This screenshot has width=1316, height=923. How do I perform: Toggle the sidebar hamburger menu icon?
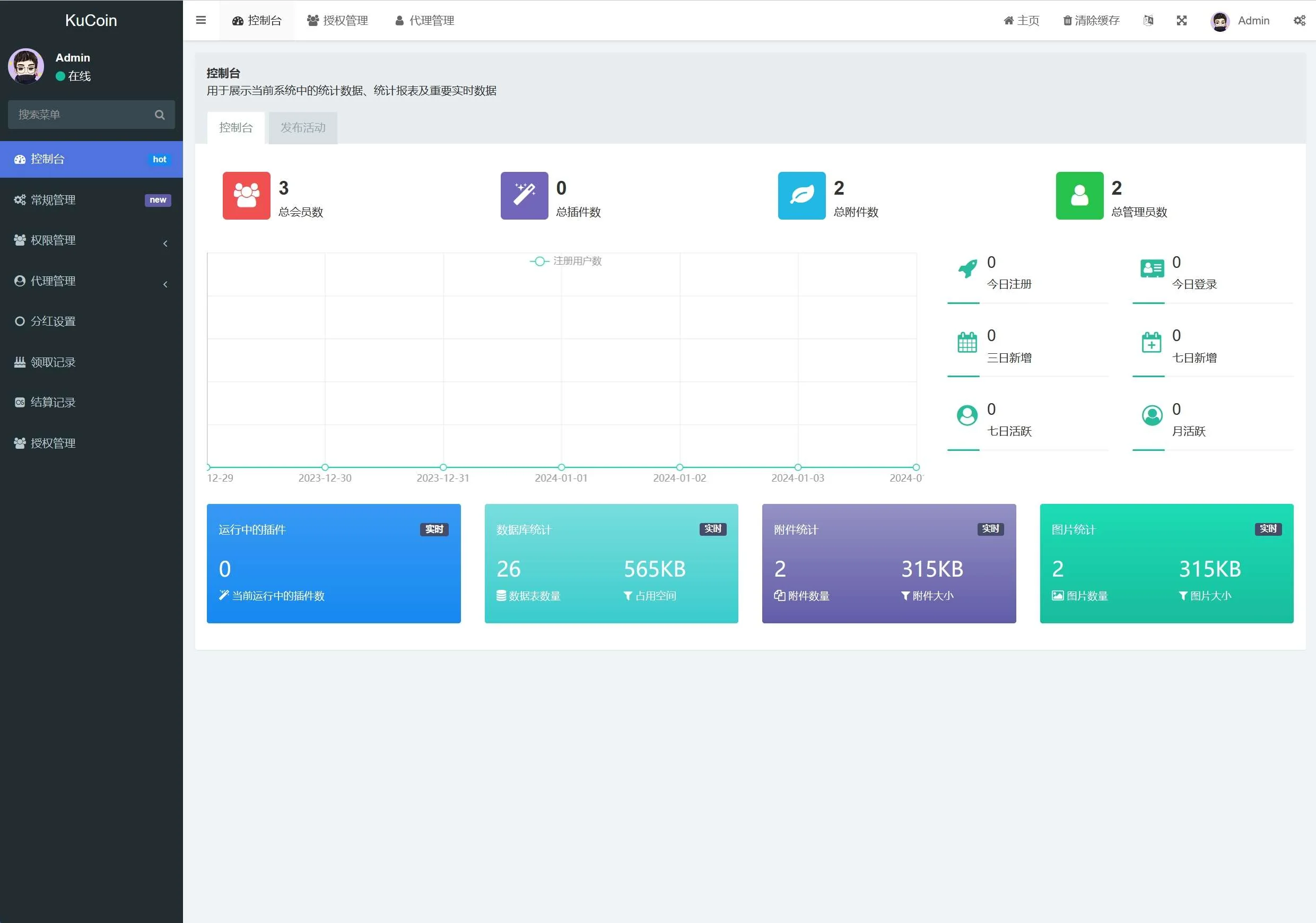pyautogui.click(x=201, y=20)
